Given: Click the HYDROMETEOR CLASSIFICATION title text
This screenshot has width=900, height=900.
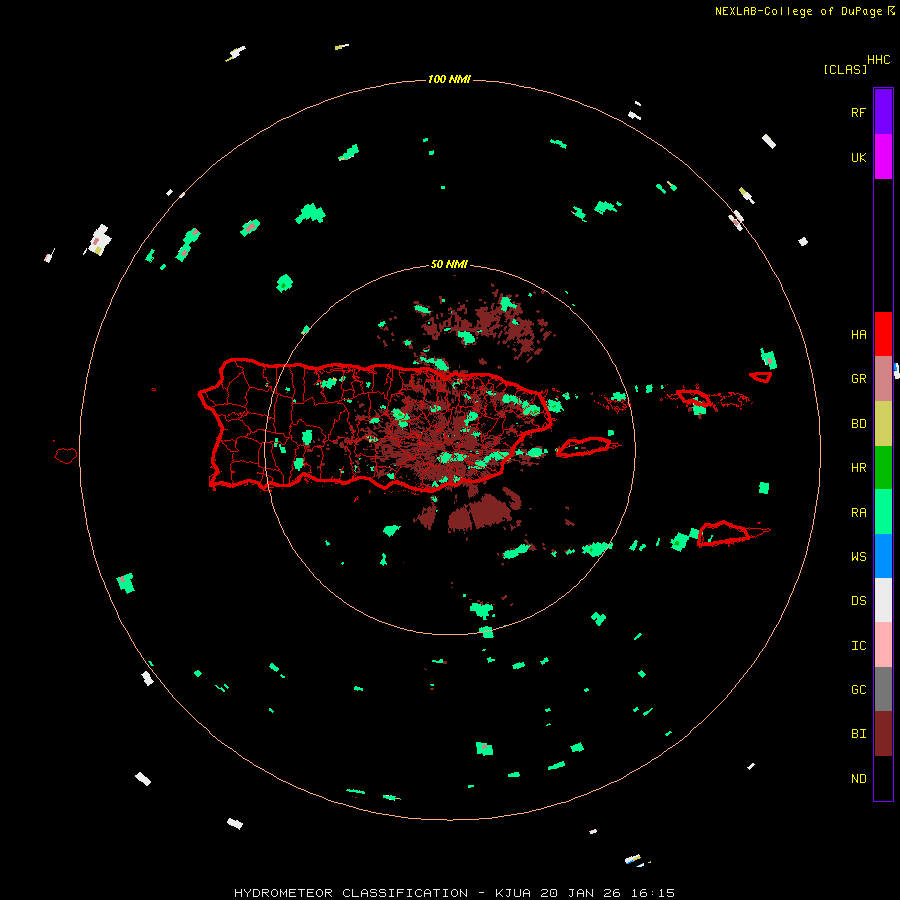Looking at the screenshot, I should [351, 893].
